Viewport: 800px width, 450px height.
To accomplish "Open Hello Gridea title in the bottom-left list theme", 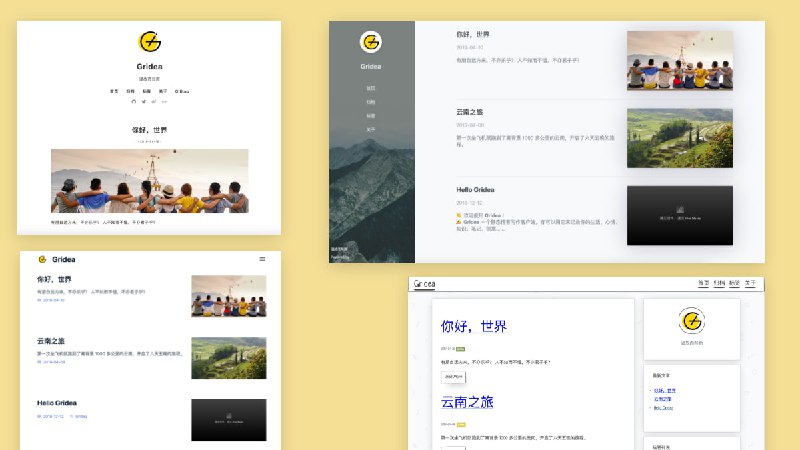I will (x=57, y=403).
